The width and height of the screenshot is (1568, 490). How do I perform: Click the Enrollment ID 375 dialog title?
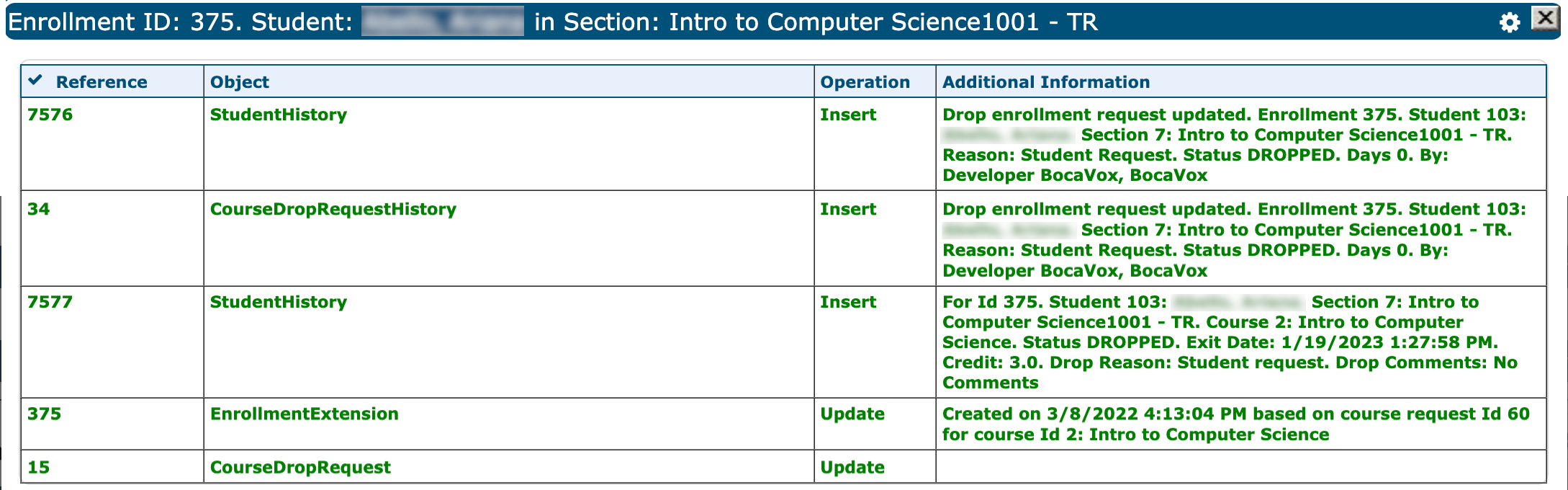click(180, 22)
